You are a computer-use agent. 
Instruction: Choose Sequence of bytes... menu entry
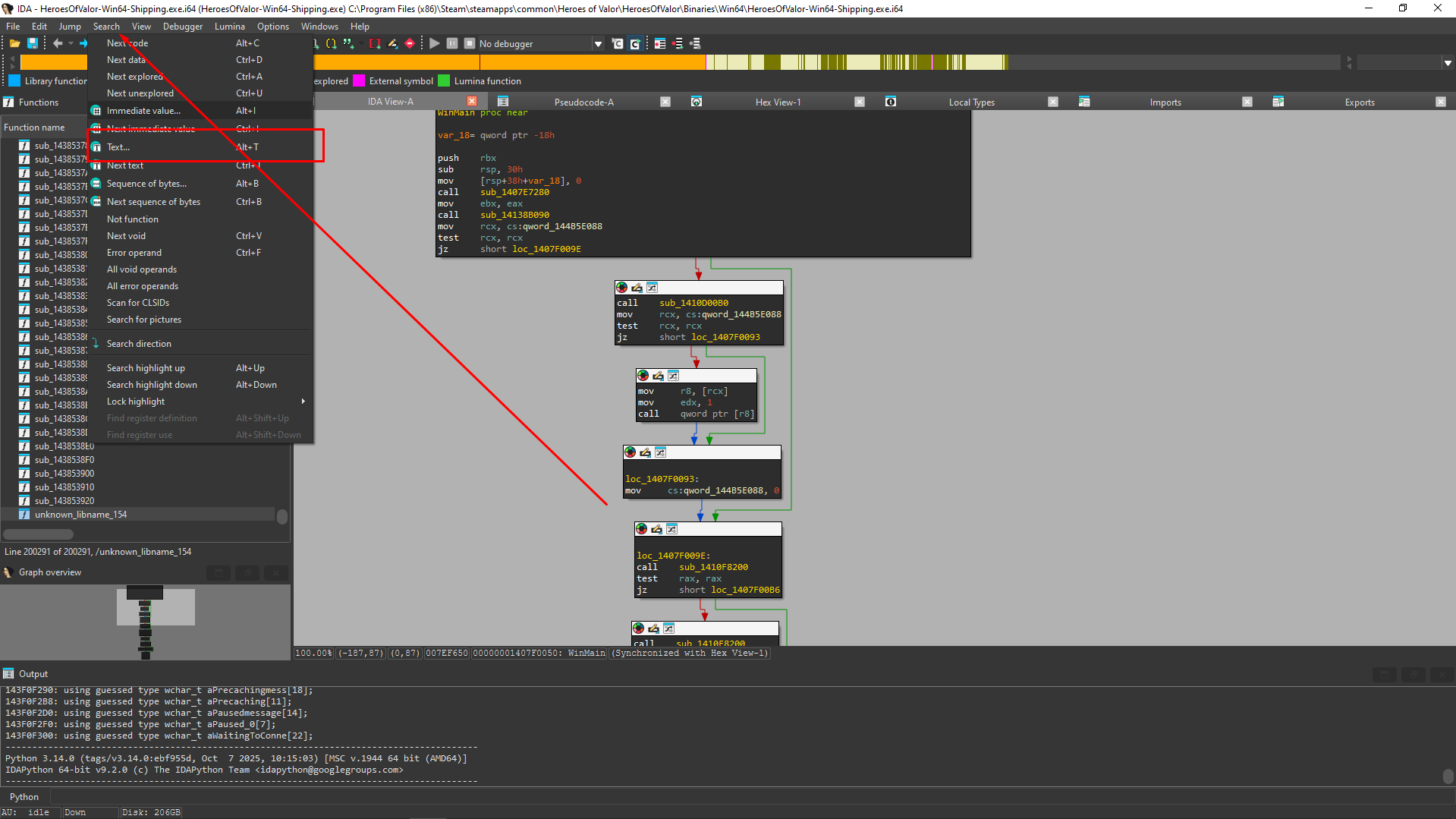(x=200, y=184)
